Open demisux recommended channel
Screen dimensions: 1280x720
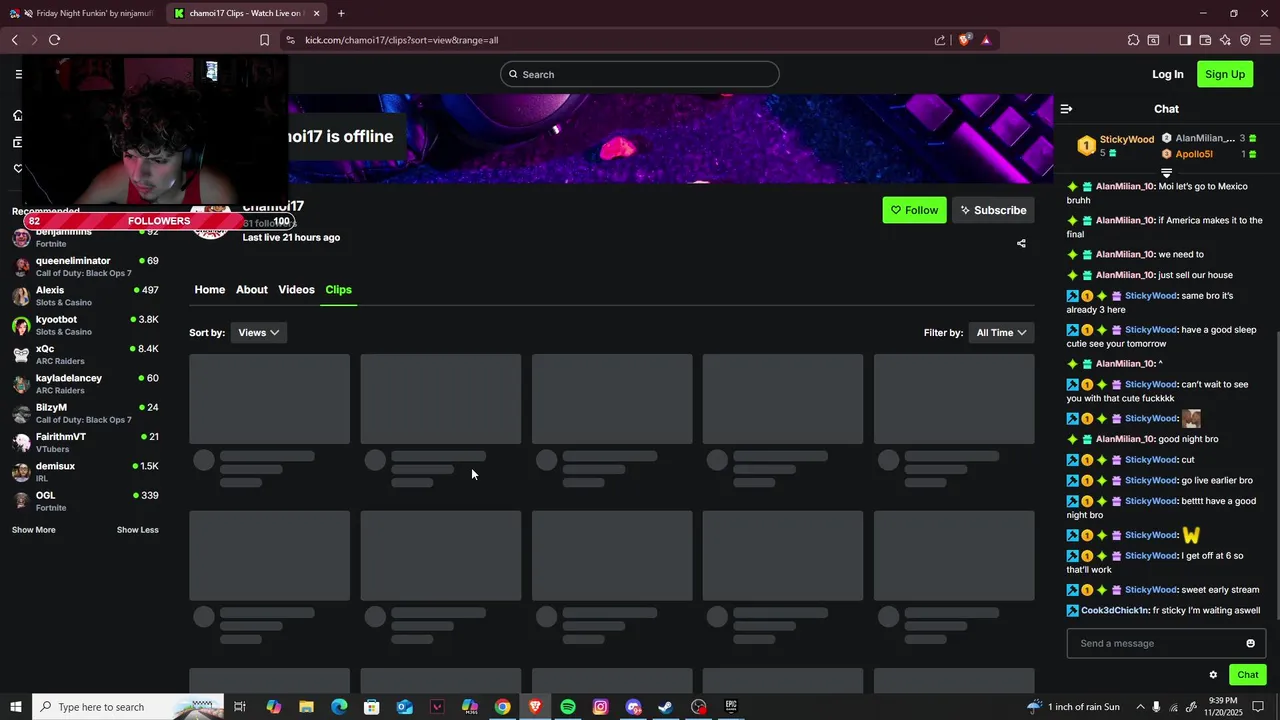coord(85,472)
